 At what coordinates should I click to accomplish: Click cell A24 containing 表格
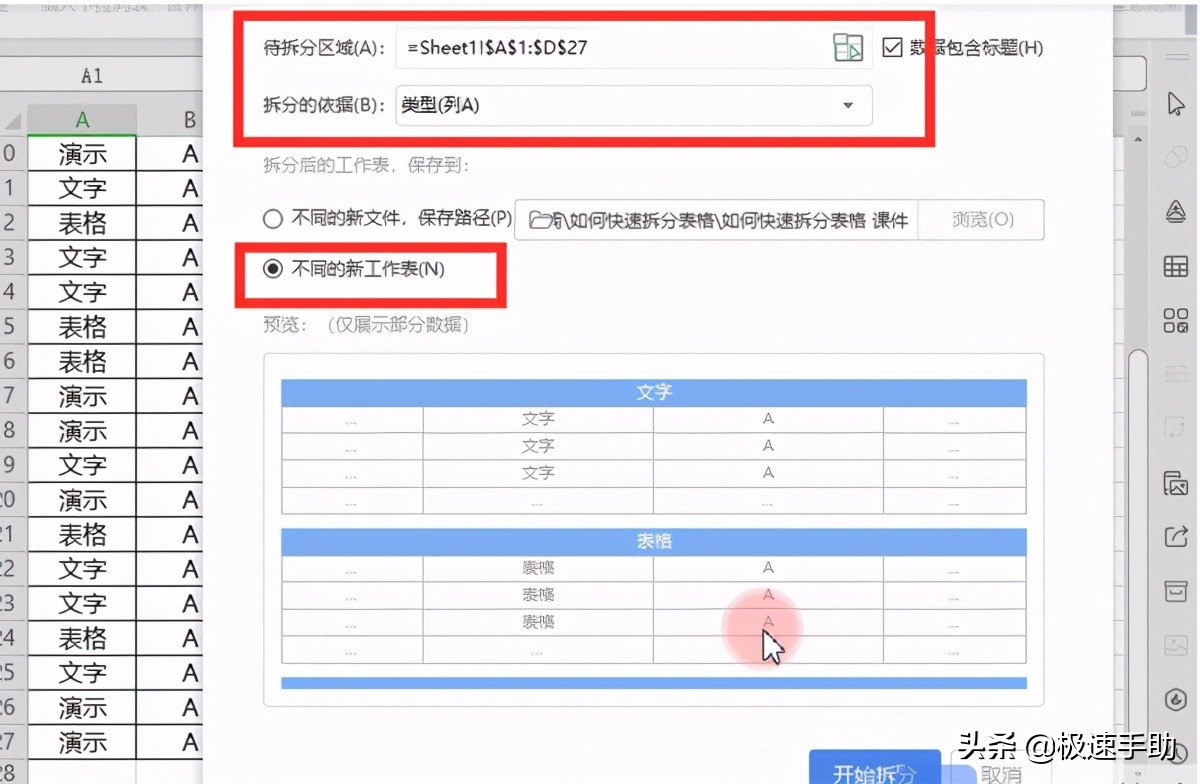pyautogui.click(x=82, y=638)
